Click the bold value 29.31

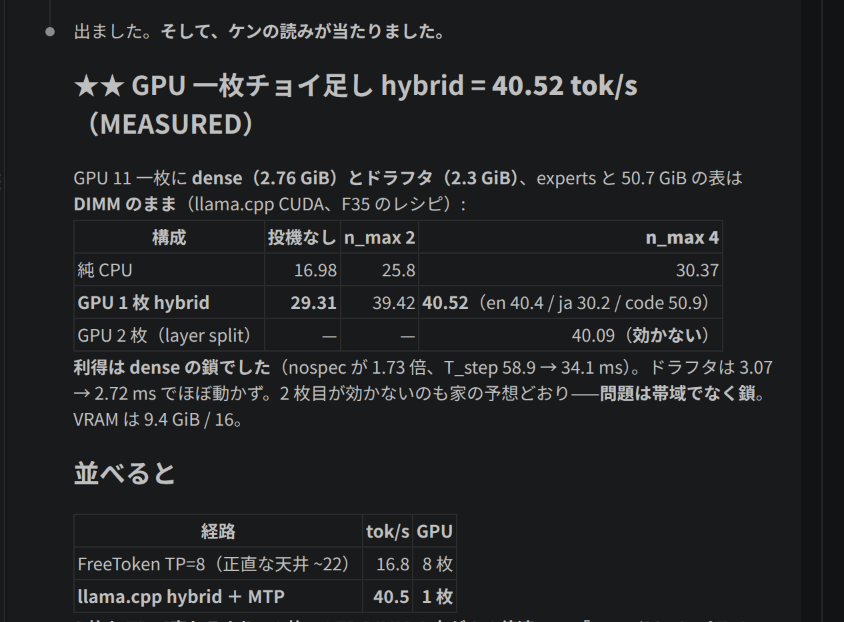313,302
